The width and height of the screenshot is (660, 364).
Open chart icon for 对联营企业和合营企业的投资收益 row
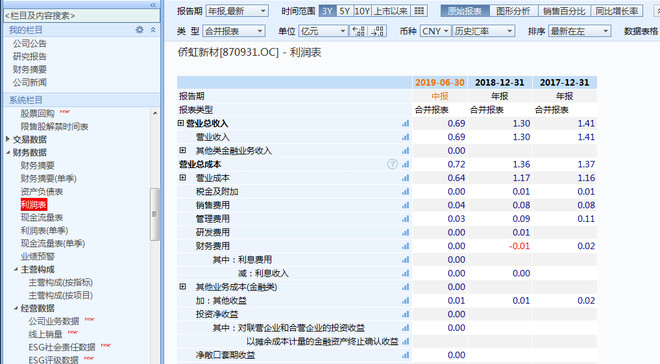coord(405,328)
